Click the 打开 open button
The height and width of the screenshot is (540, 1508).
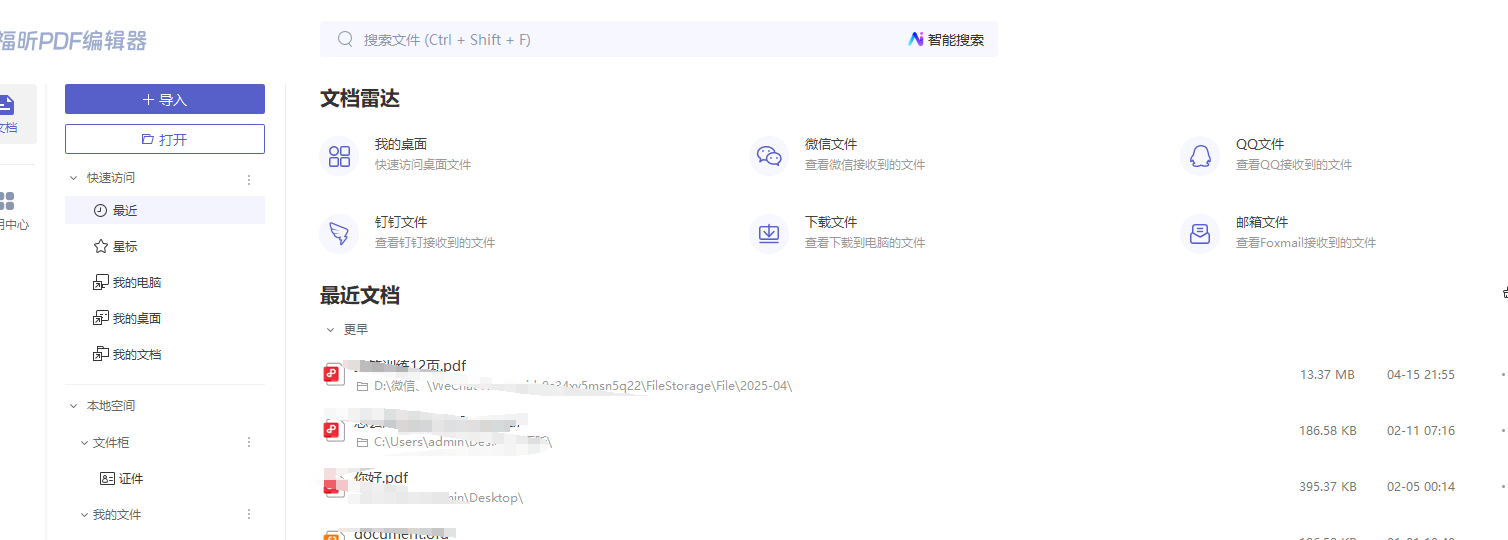click(x=165, y=140)
